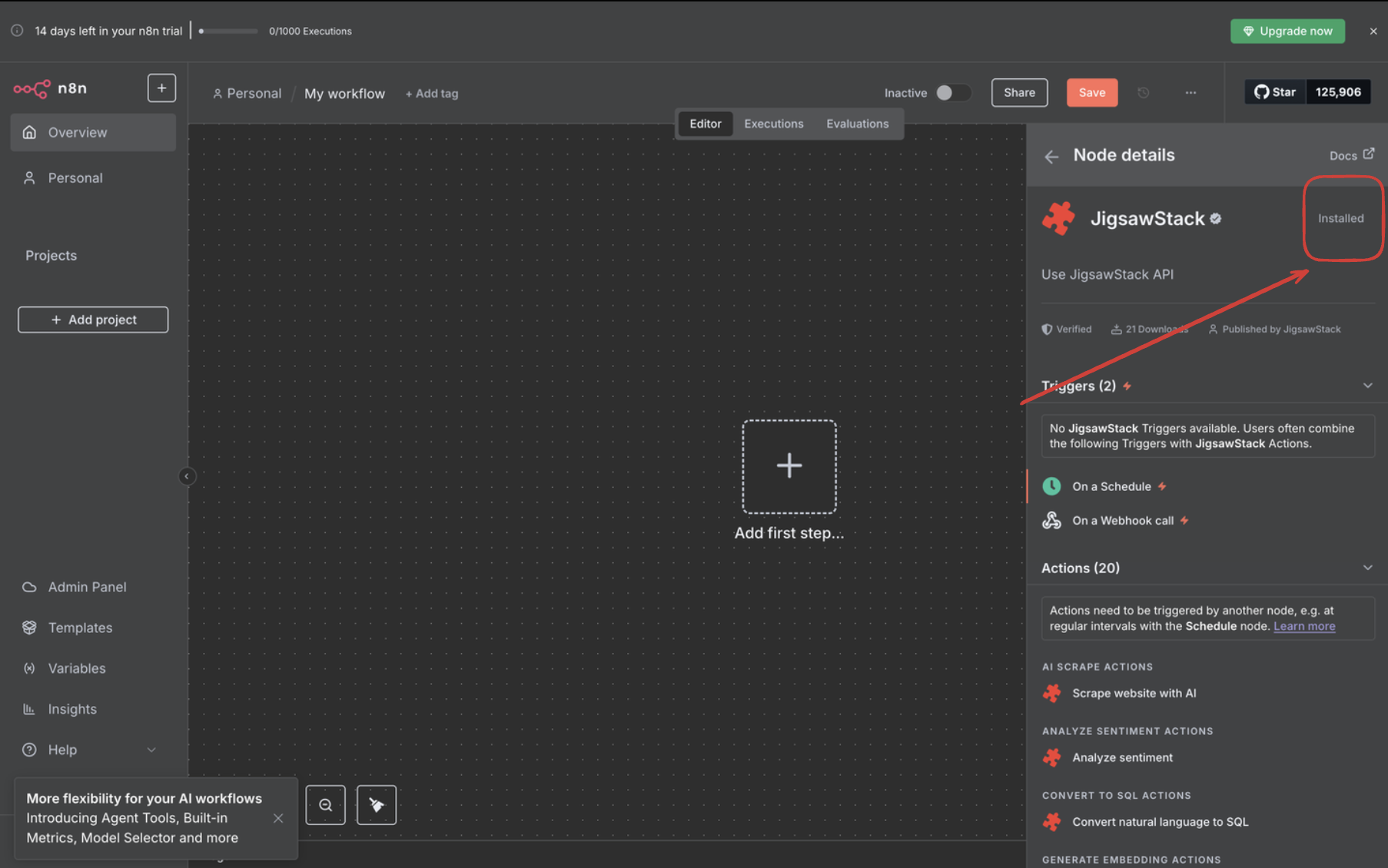Screen dimensions: 1388x868
Task: Click the executions usage progress bar
Action: pyautogui.click(x=228, y=31)
